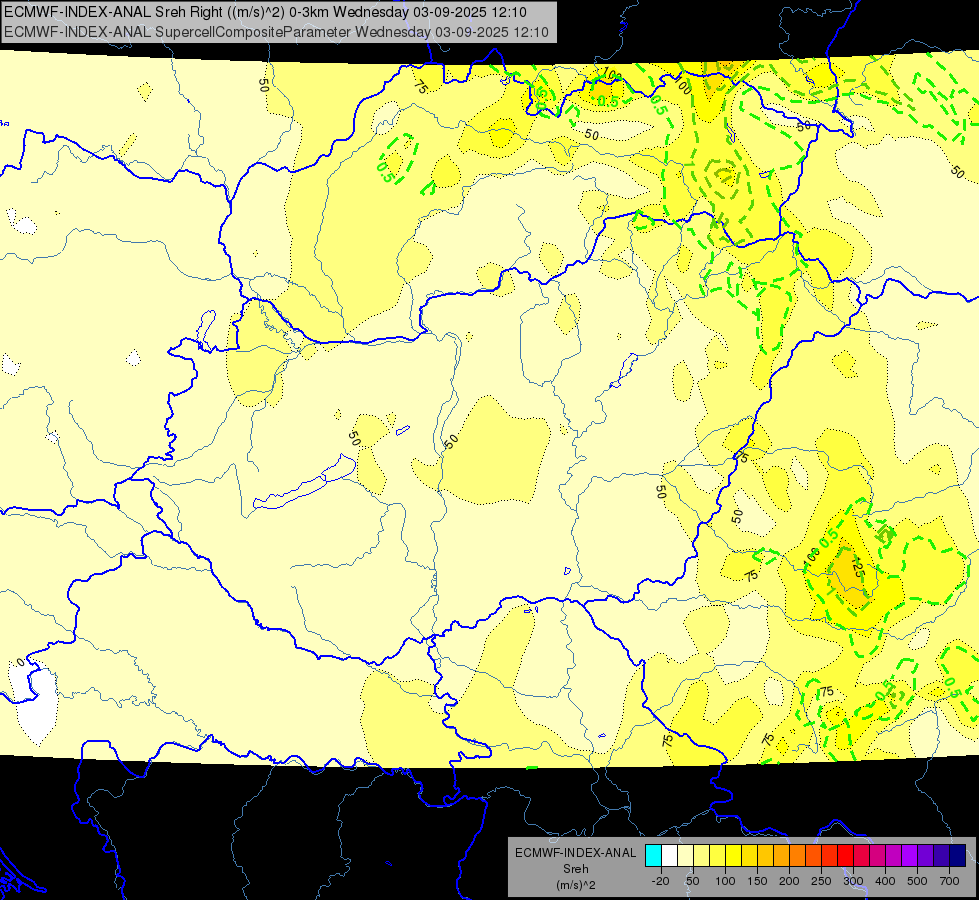Select the pure red legend swatch above 300
This screenshot has height=900, width=979.
pos(845,855)
